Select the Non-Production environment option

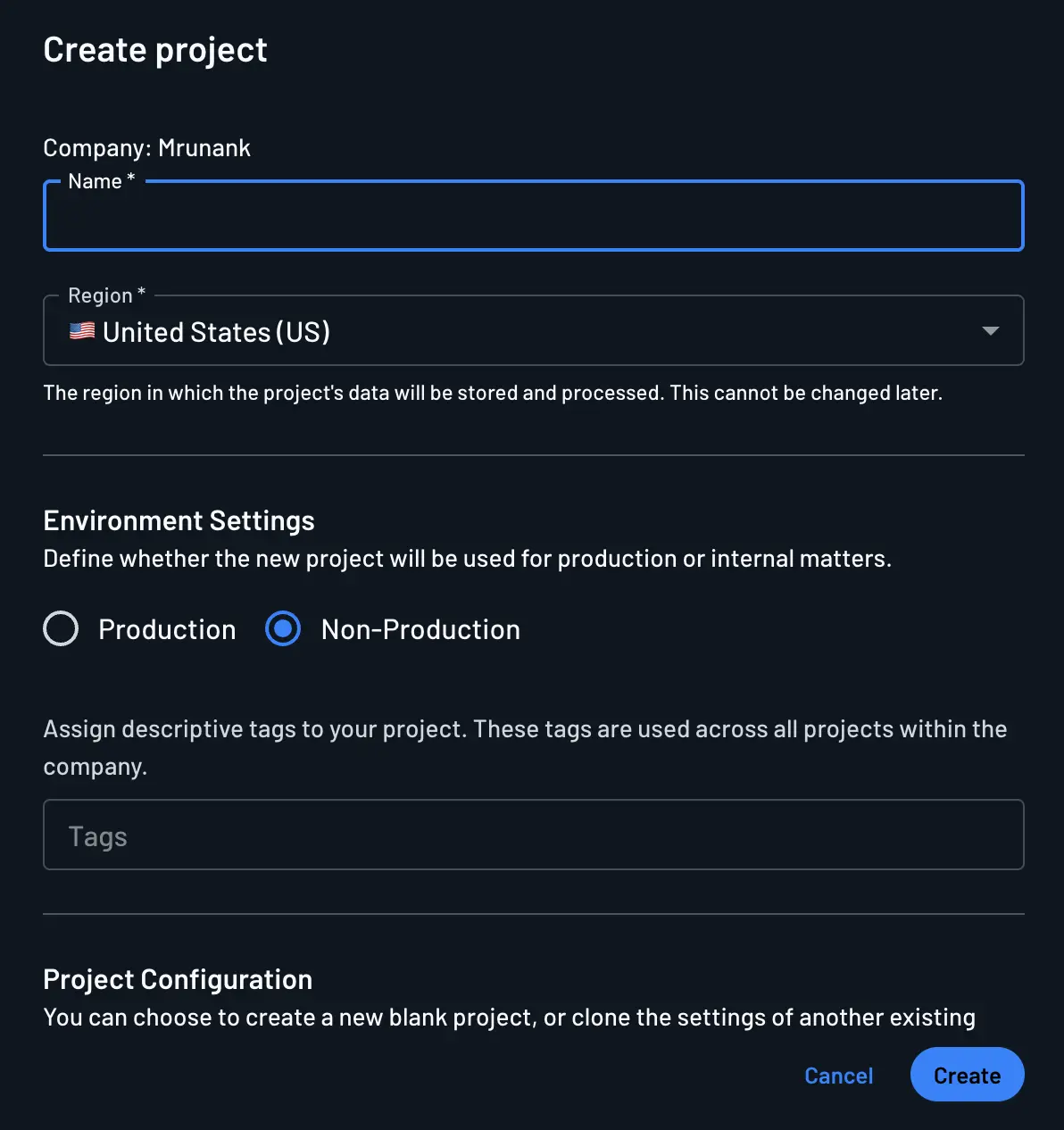point(282,628)
